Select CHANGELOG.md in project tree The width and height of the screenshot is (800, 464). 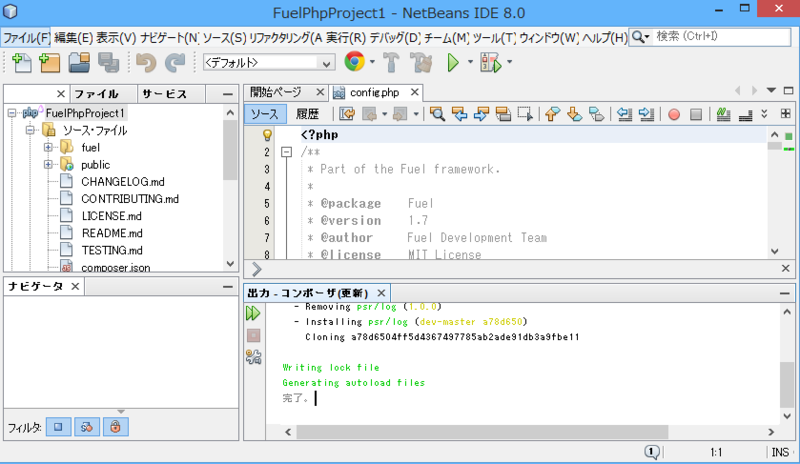point(122,182)
